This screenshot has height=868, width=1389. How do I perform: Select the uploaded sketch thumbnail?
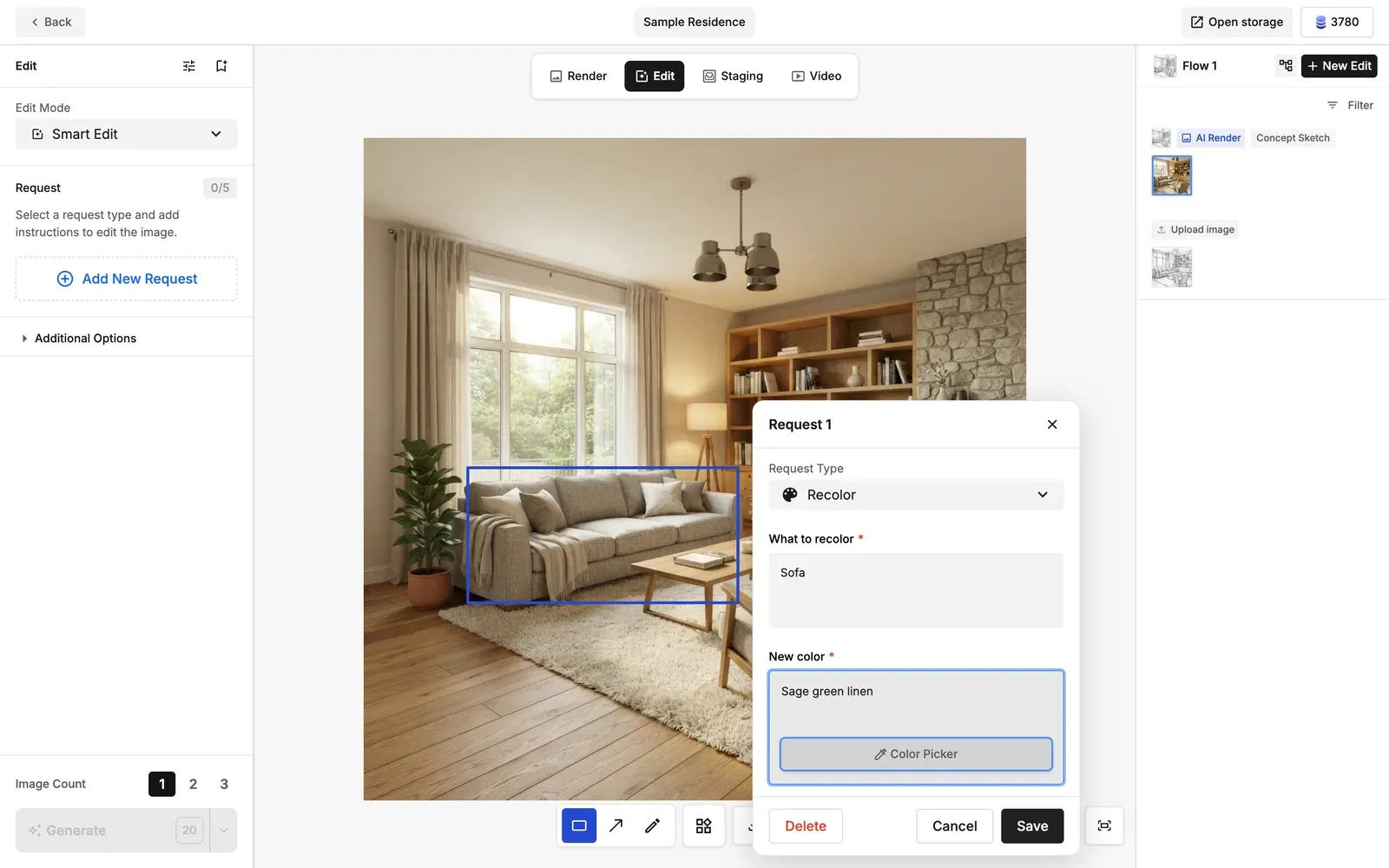[1171, 267]
